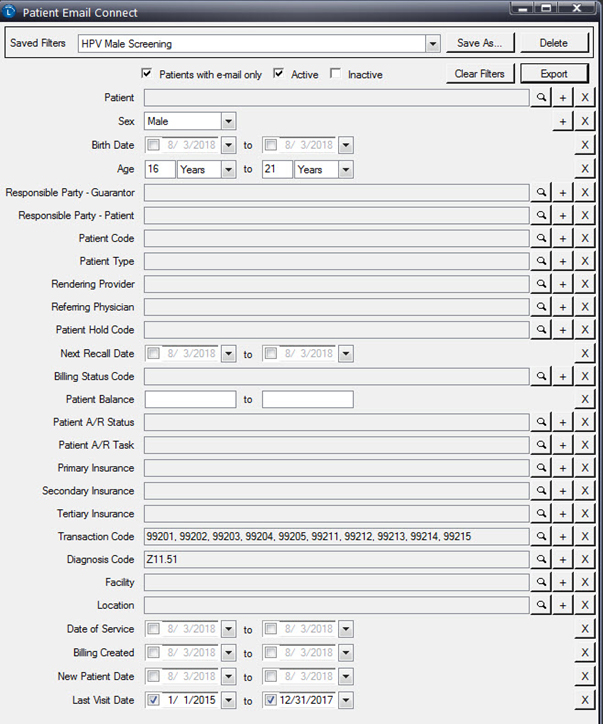603x724 pixels.
Task: Add Location with plus button
Action: [562, 605]
